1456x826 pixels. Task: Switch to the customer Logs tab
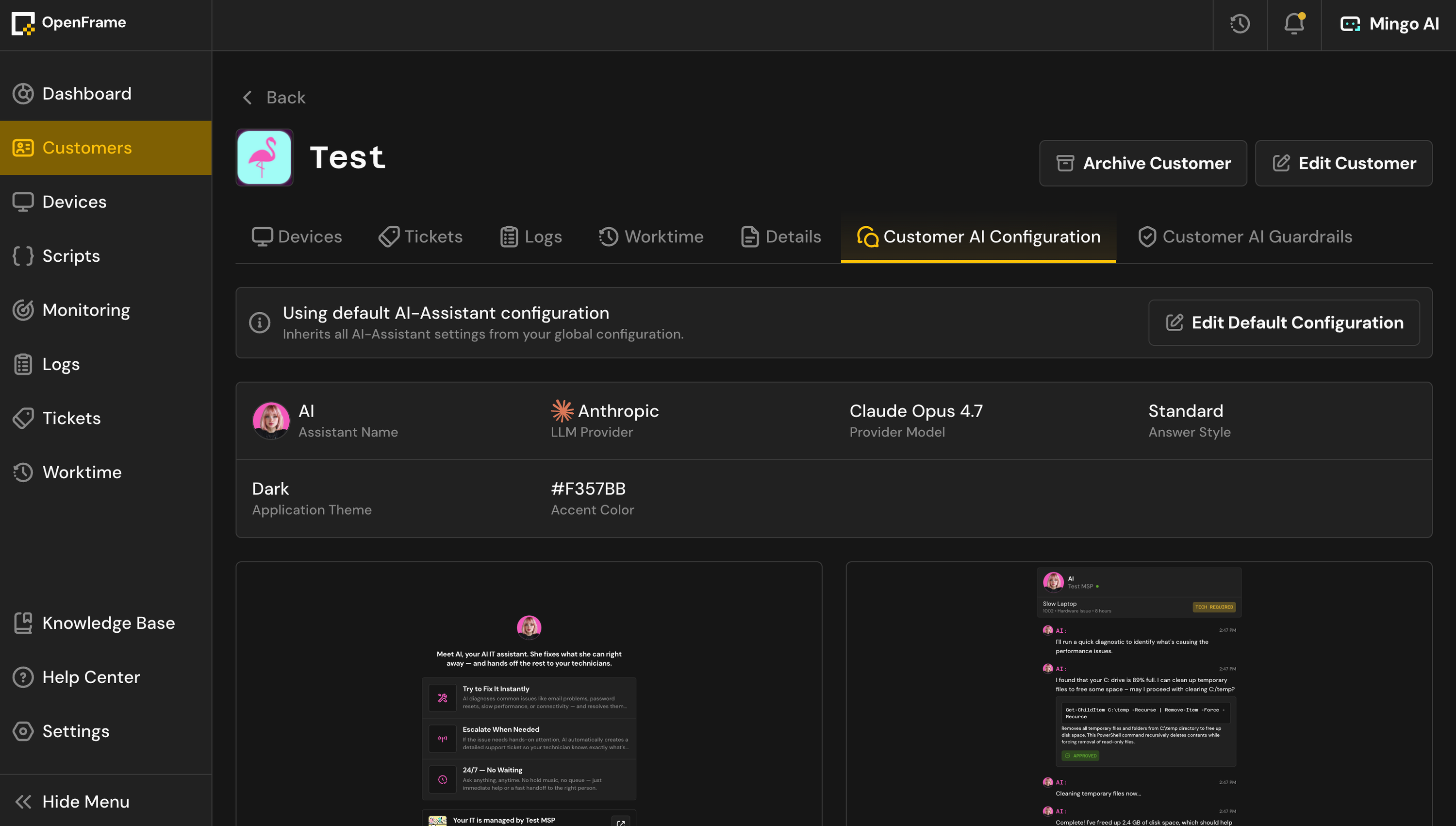pyautogui.click(x=530, y=236)
